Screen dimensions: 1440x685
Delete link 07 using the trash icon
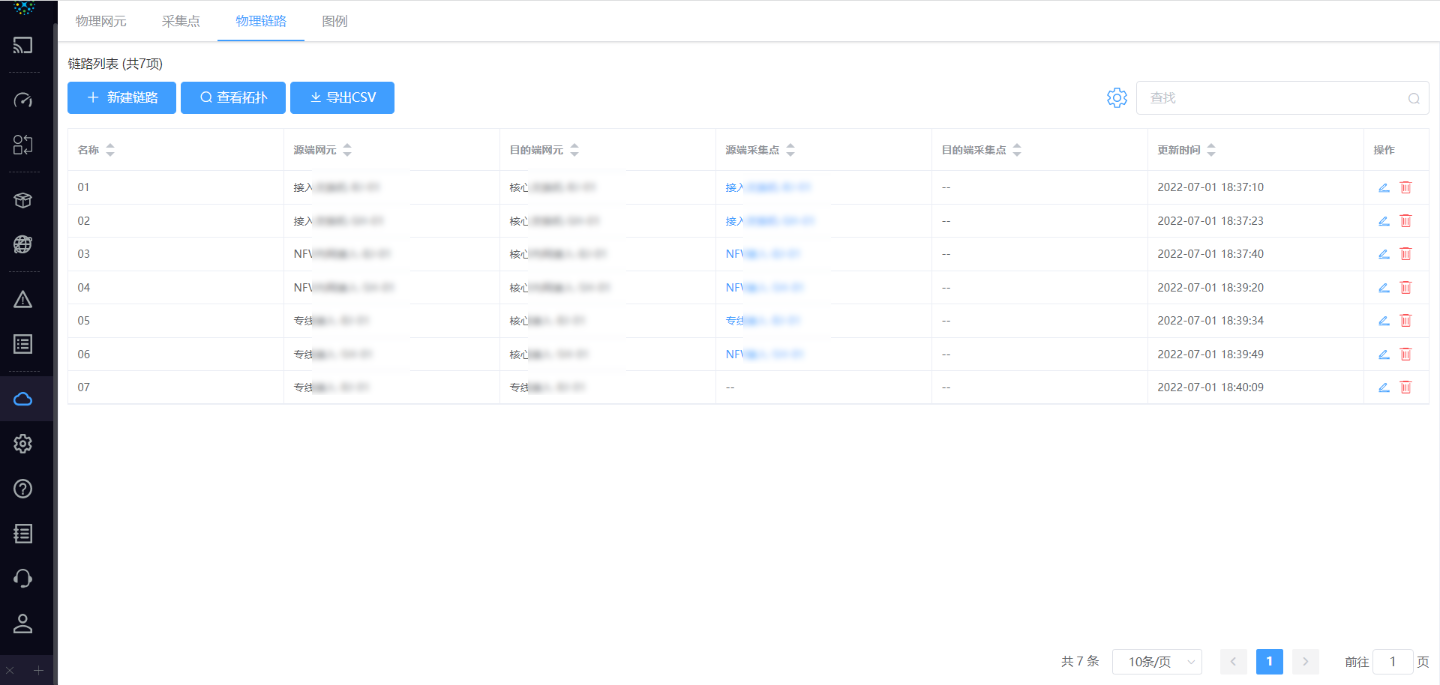click(x=1406, y=387)
